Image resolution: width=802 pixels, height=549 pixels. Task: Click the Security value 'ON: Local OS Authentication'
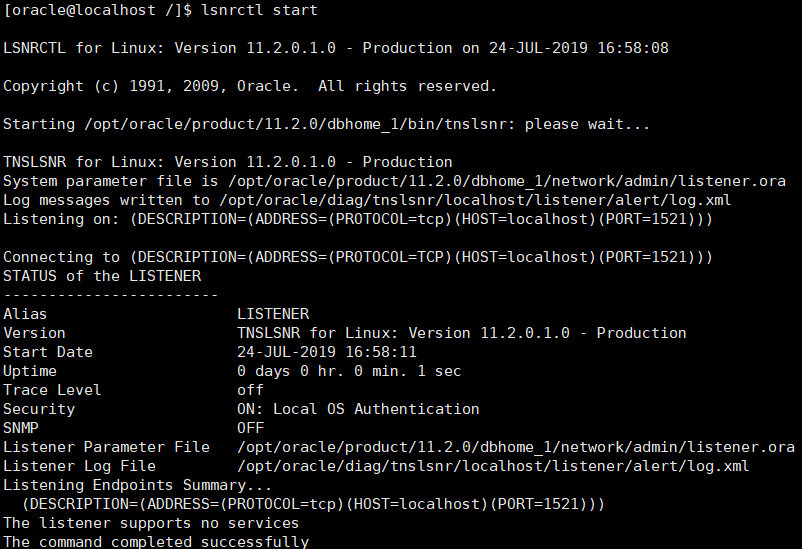click(358, 409)
